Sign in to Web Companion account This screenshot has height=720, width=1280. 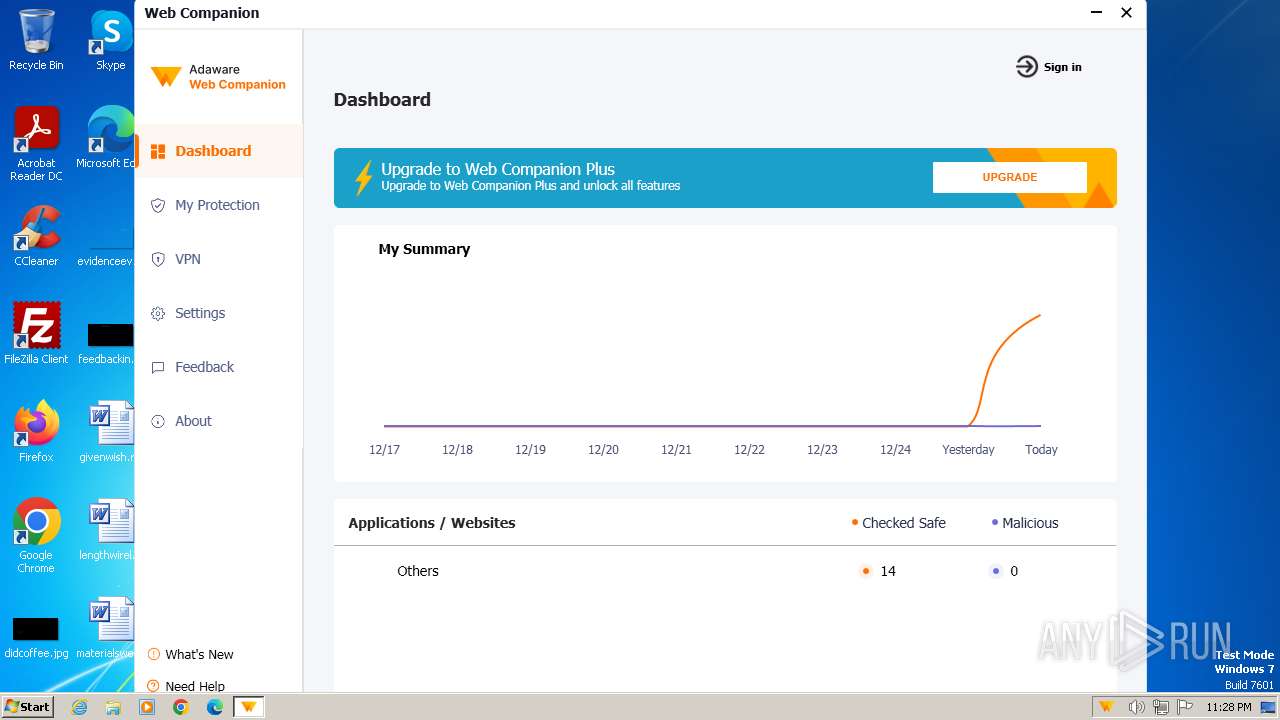(x=1062, y=67)
